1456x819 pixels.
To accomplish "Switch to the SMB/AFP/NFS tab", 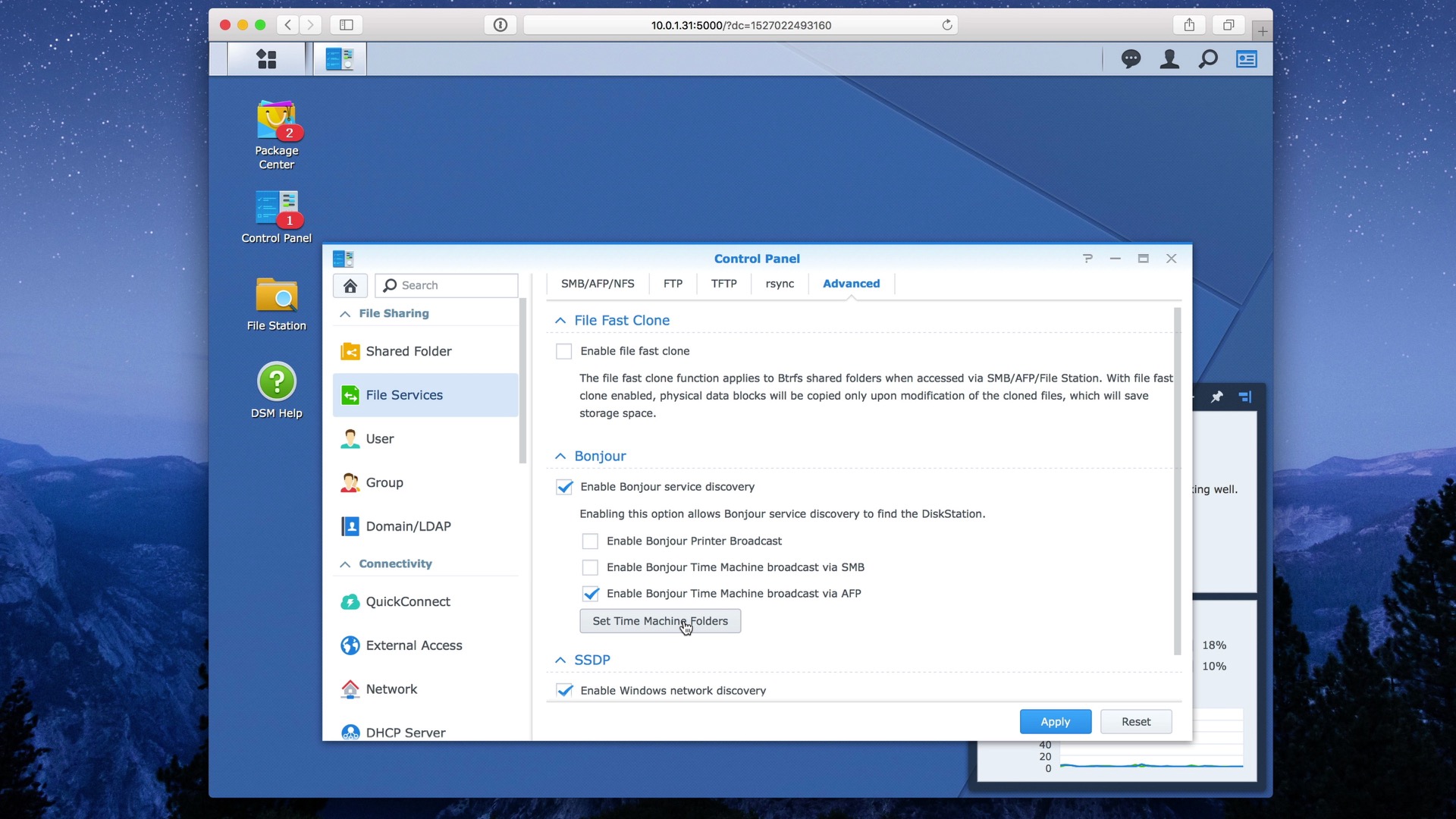I will pyautogui.click(x=598, y=284).
